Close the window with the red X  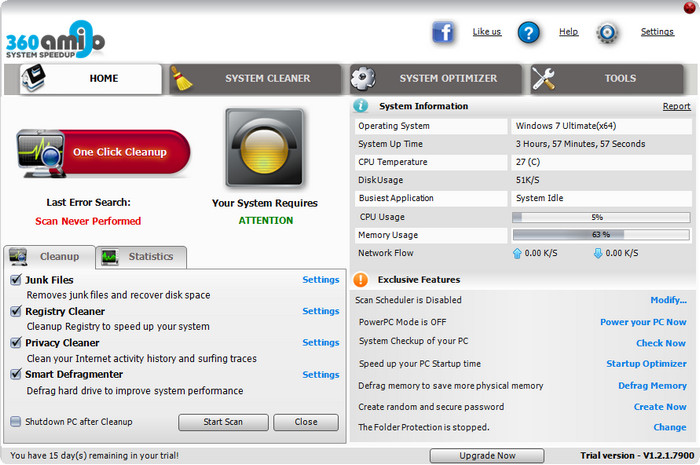pos(689,8)
